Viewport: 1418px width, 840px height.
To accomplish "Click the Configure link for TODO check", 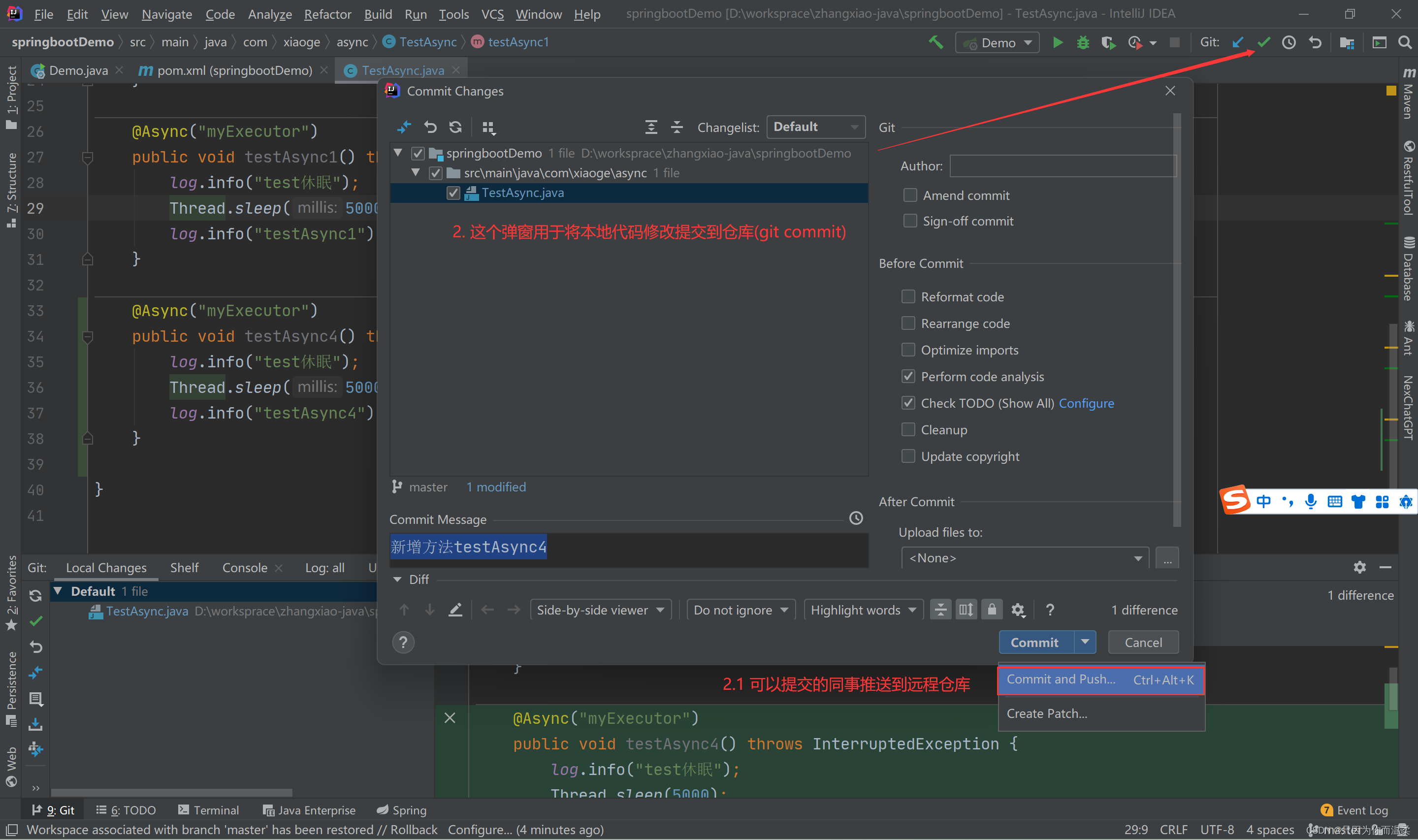I will pos(1086,403).
